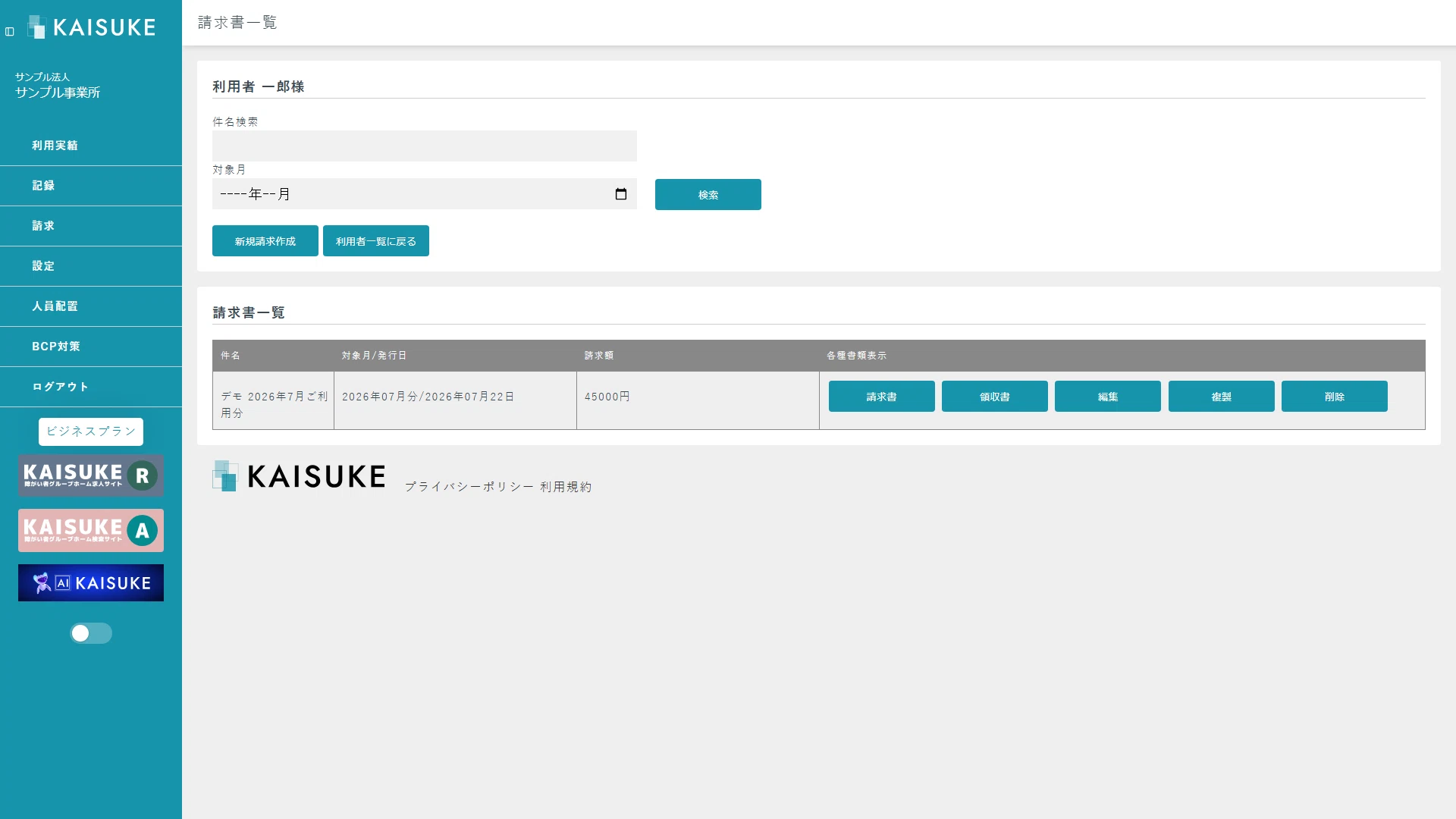Click the サンプル事業所 name in sidebar

click(x=58, y=93)
